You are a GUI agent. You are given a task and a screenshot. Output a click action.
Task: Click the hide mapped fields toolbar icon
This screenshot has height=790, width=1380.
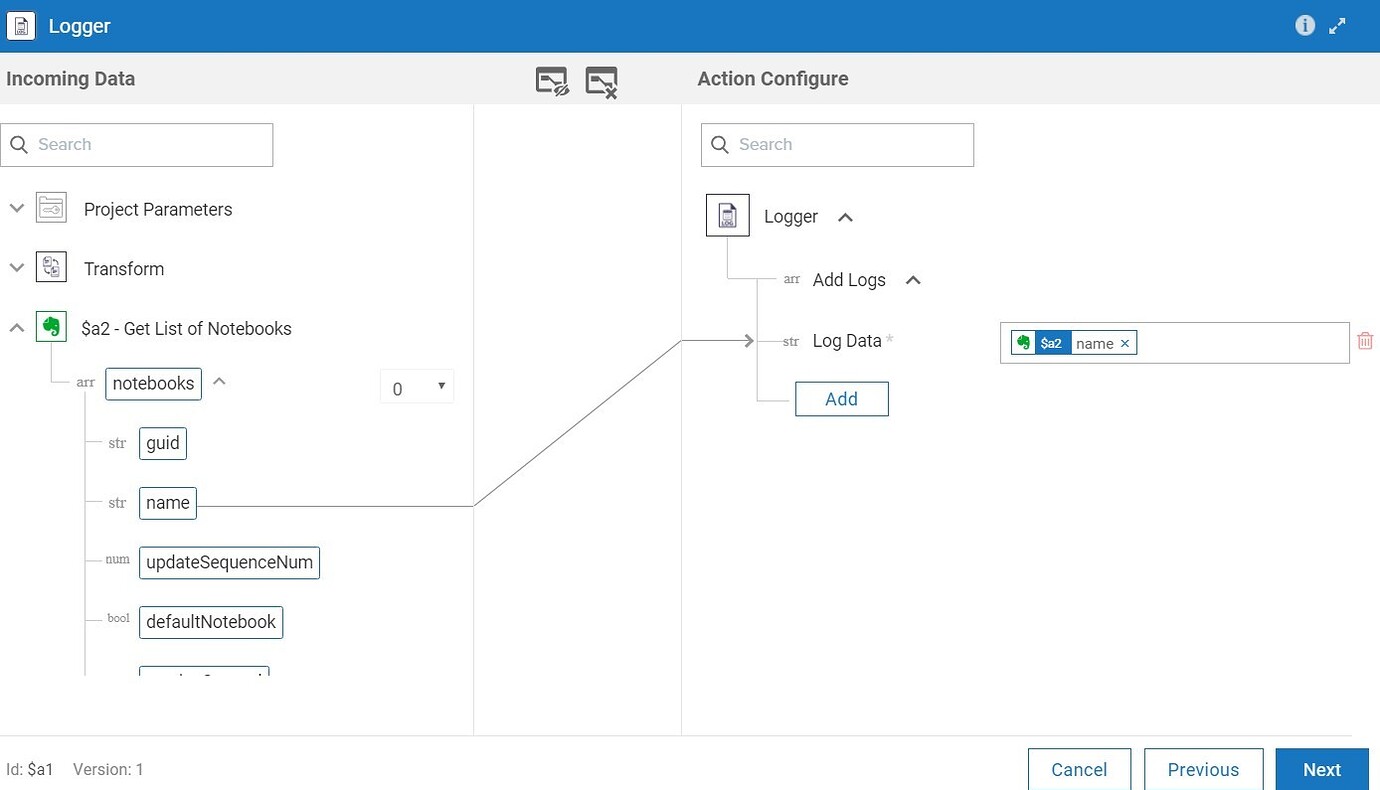click(552, 79)
